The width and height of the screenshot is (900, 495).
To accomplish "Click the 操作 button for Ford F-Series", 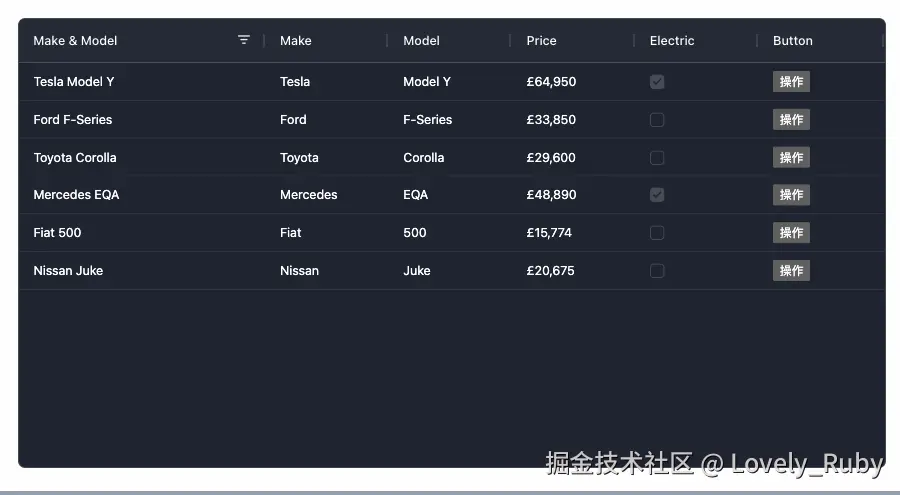I will [791, 120].
